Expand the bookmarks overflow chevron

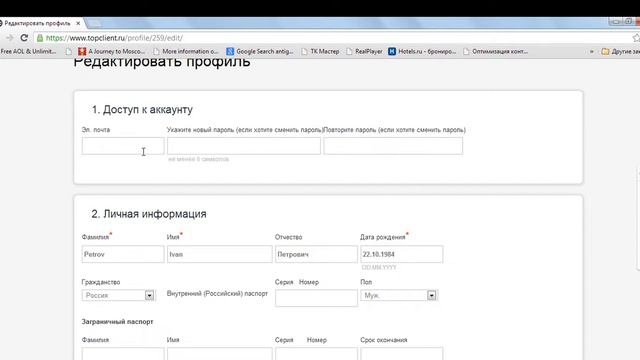[591, 51]
